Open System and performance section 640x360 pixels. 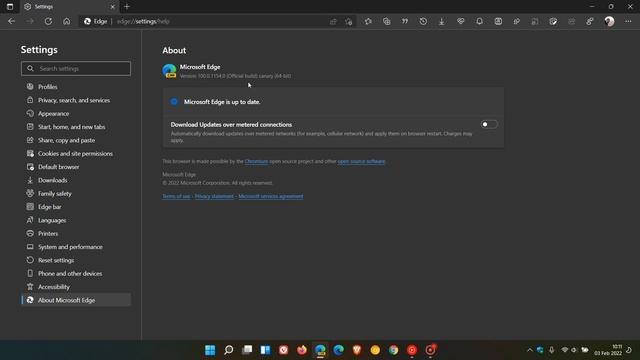[76, 247]
